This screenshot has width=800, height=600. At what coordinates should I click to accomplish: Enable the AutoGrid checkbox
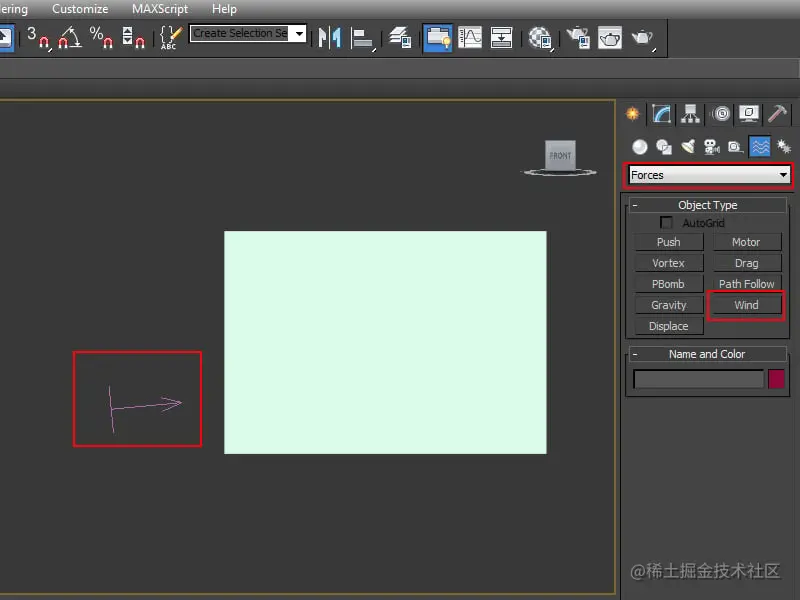coord(666,222)
